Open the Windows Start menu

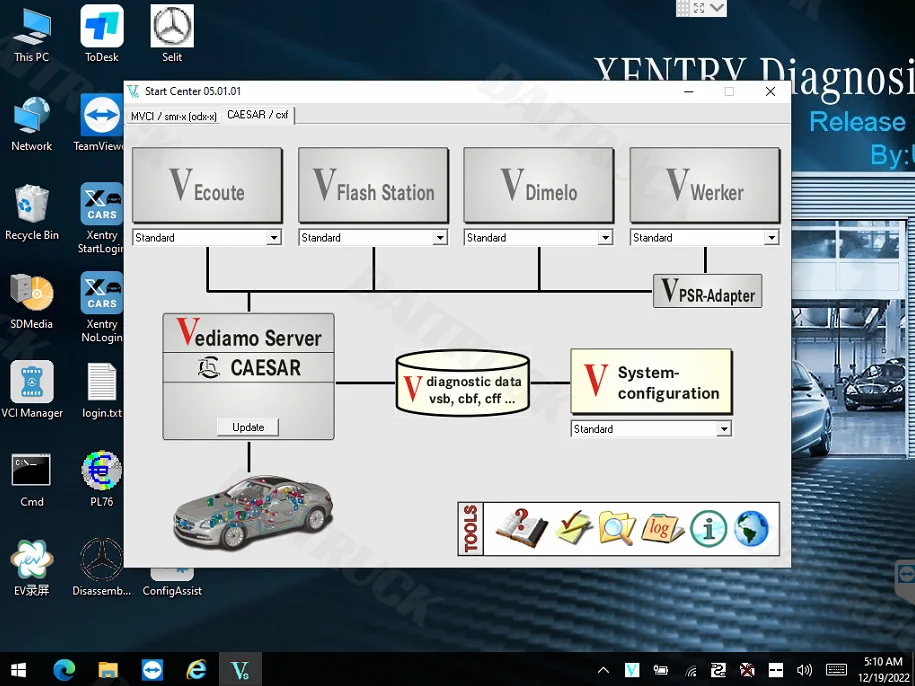coord(18,670)
